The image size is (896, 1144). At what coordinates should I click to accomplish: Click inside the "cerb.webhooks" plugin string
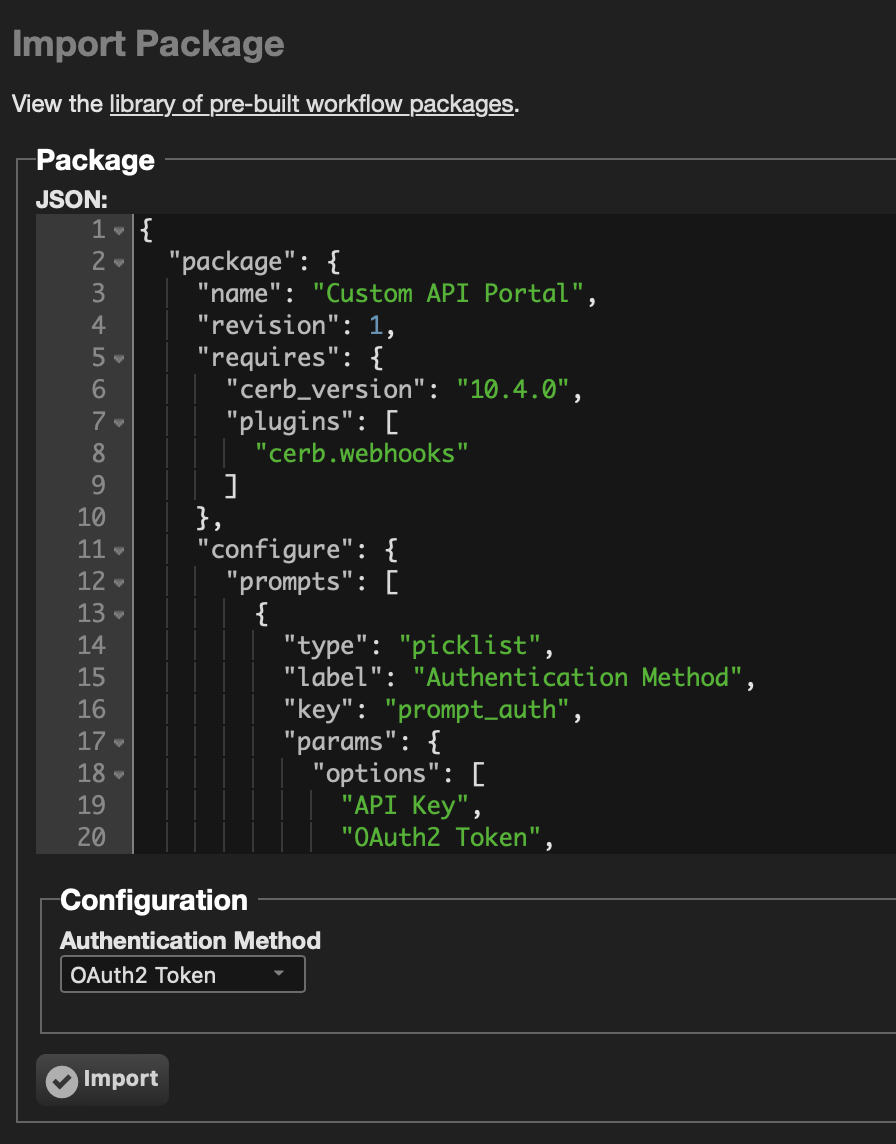pos(361,454)
